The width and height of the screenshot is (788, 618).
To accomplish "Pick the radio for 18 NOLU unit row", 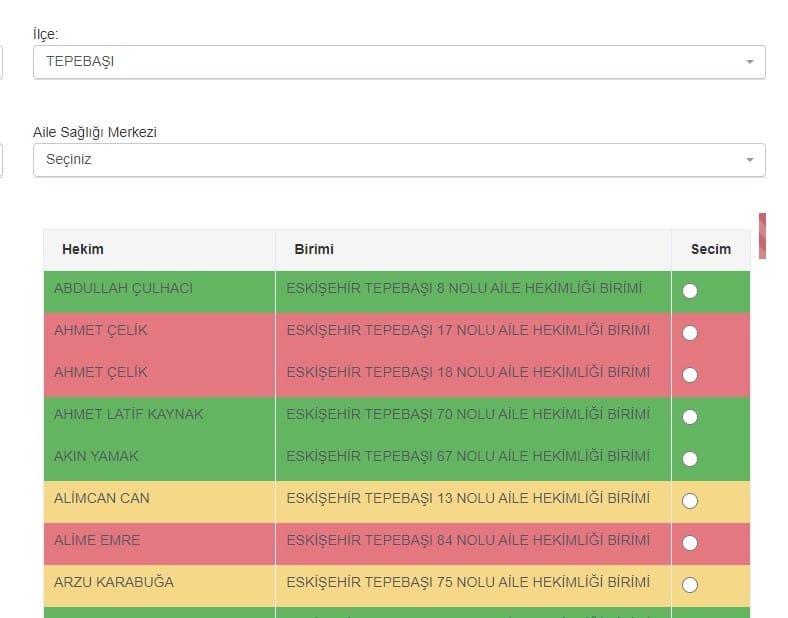I will tap(690, 375).
